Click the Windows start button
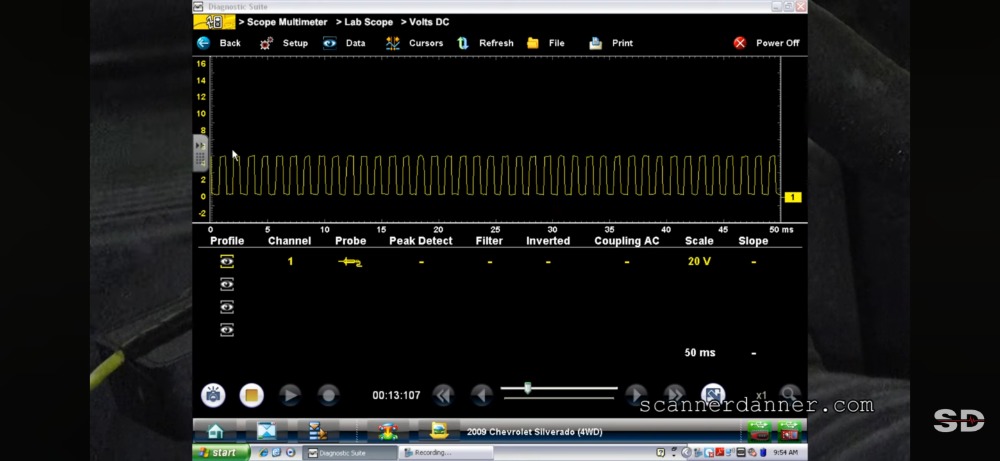Image resolution: width=1000 pixels, height=461 pixels. coord(217,453)
